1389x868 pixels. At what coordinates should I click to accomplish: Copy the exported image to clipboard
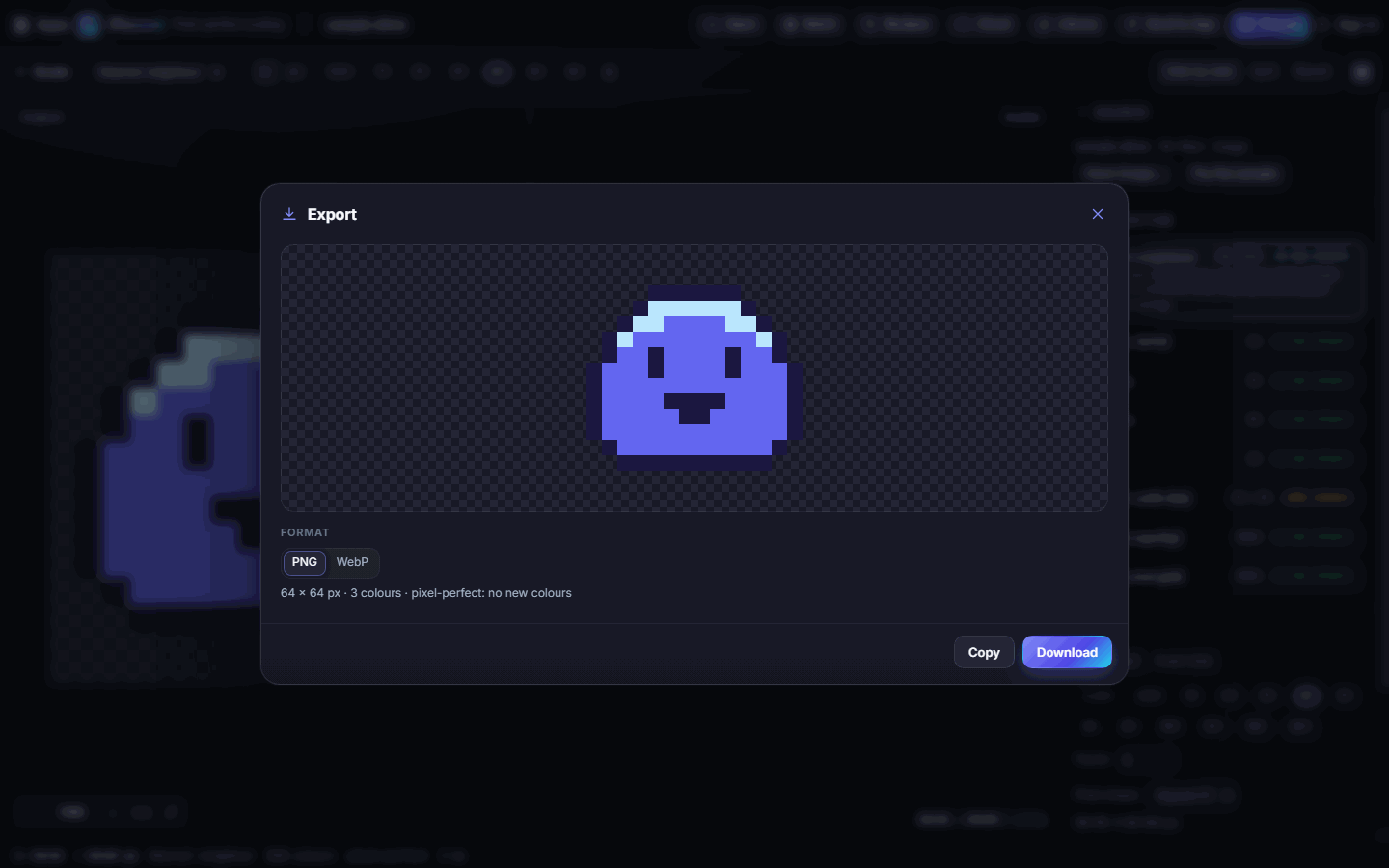[x=984, y=652]
